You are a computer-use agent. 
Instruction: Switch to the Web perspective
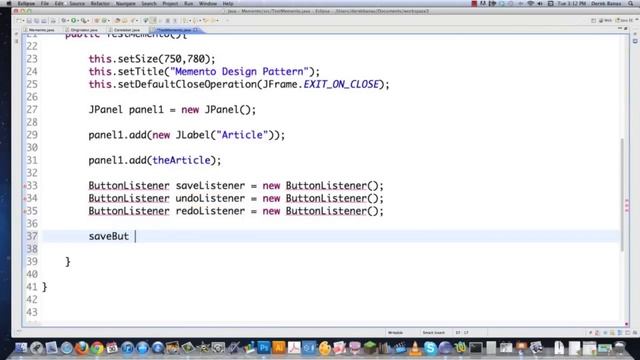[605, 20]
